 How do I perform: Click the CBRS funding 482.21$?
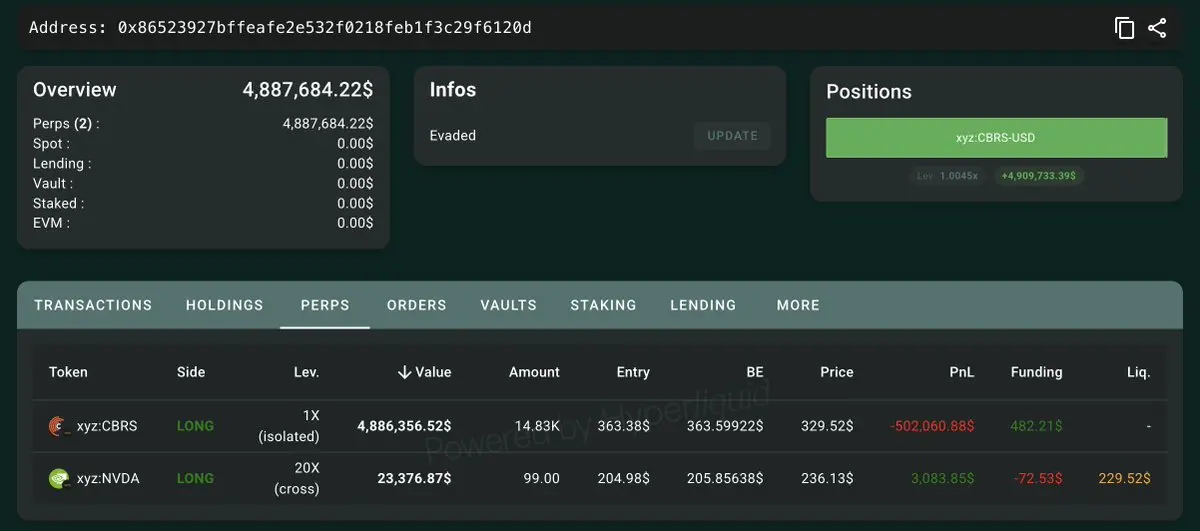pos(1035,426)
